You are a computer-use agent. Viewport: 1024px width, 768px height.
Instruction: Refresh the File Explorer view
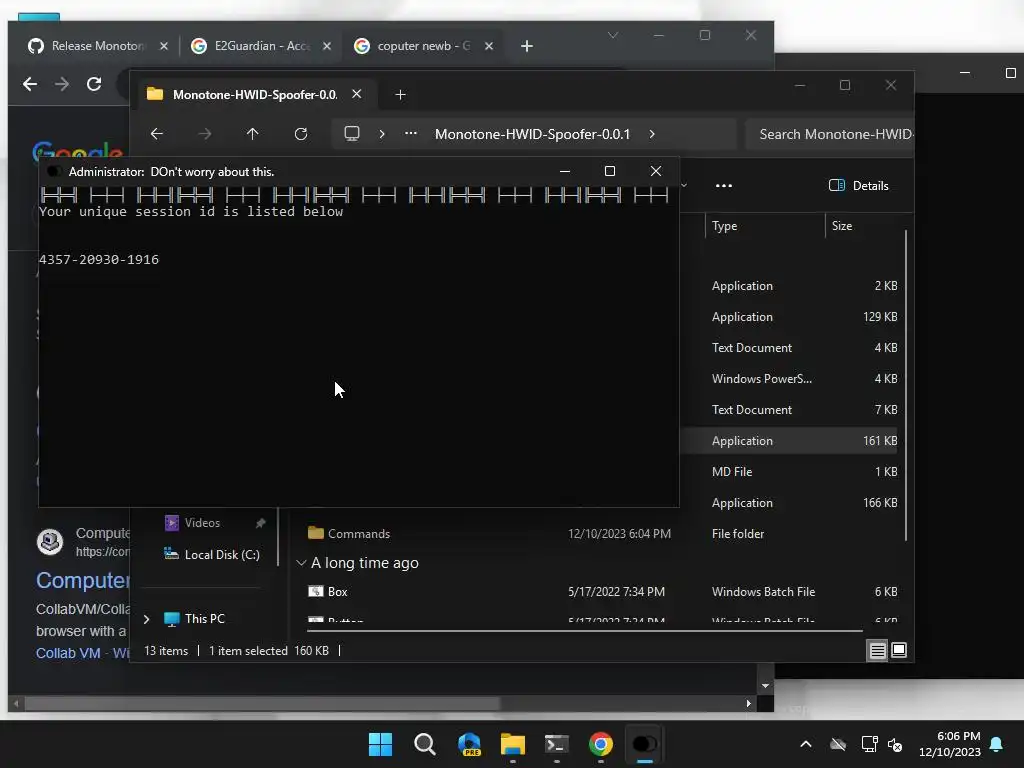301,134
